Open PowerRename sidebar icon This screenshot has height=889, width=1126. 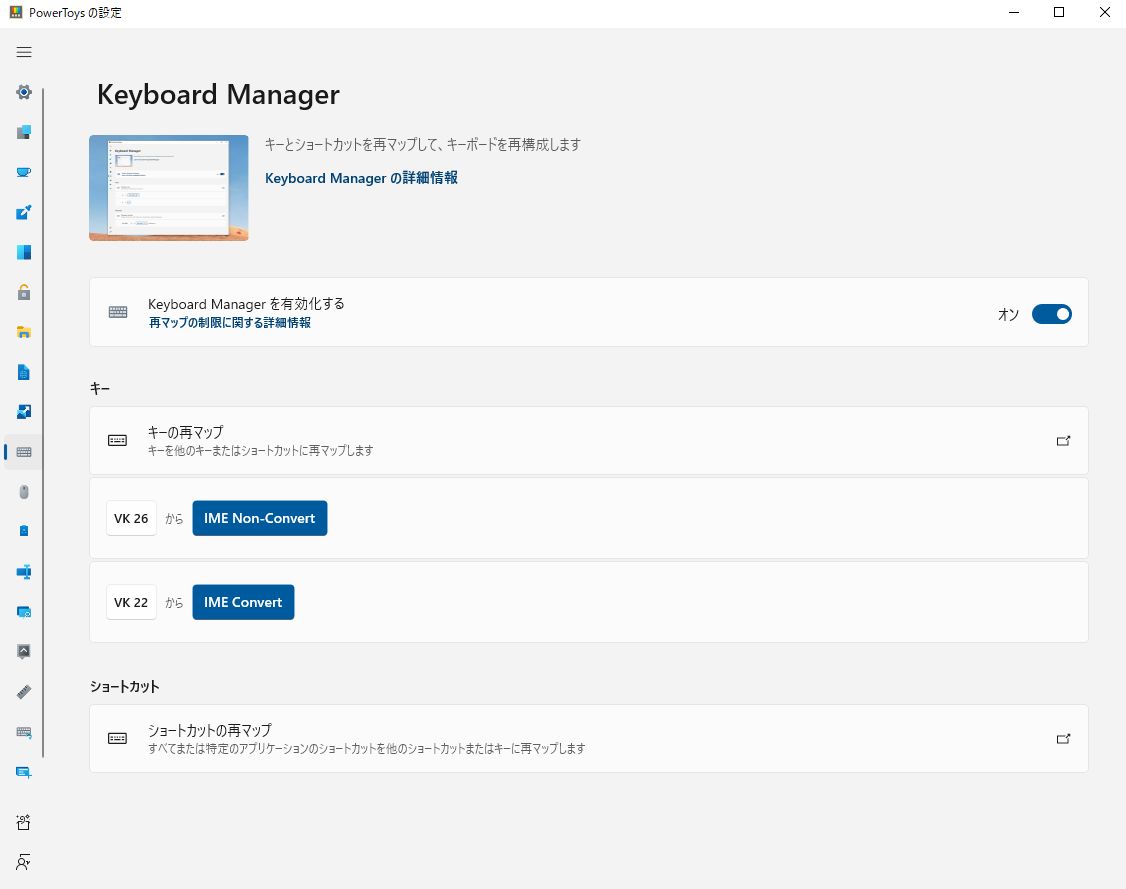click(24, 572)
